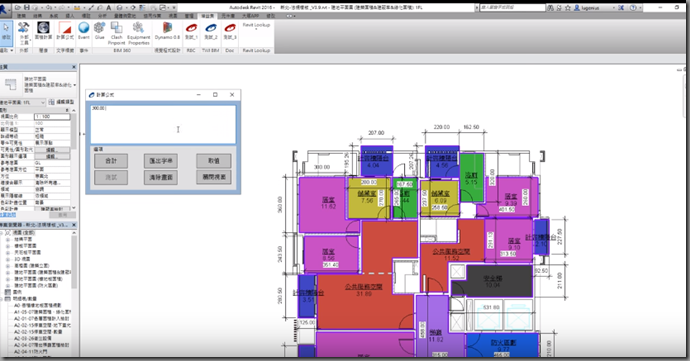690x361 pixels.
Task: Select the Modify arrow tool in ribbon
Action: 6,33
